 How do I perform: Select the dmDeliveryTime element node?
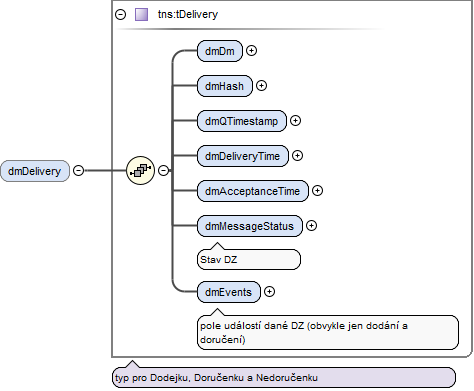point(243,156)
